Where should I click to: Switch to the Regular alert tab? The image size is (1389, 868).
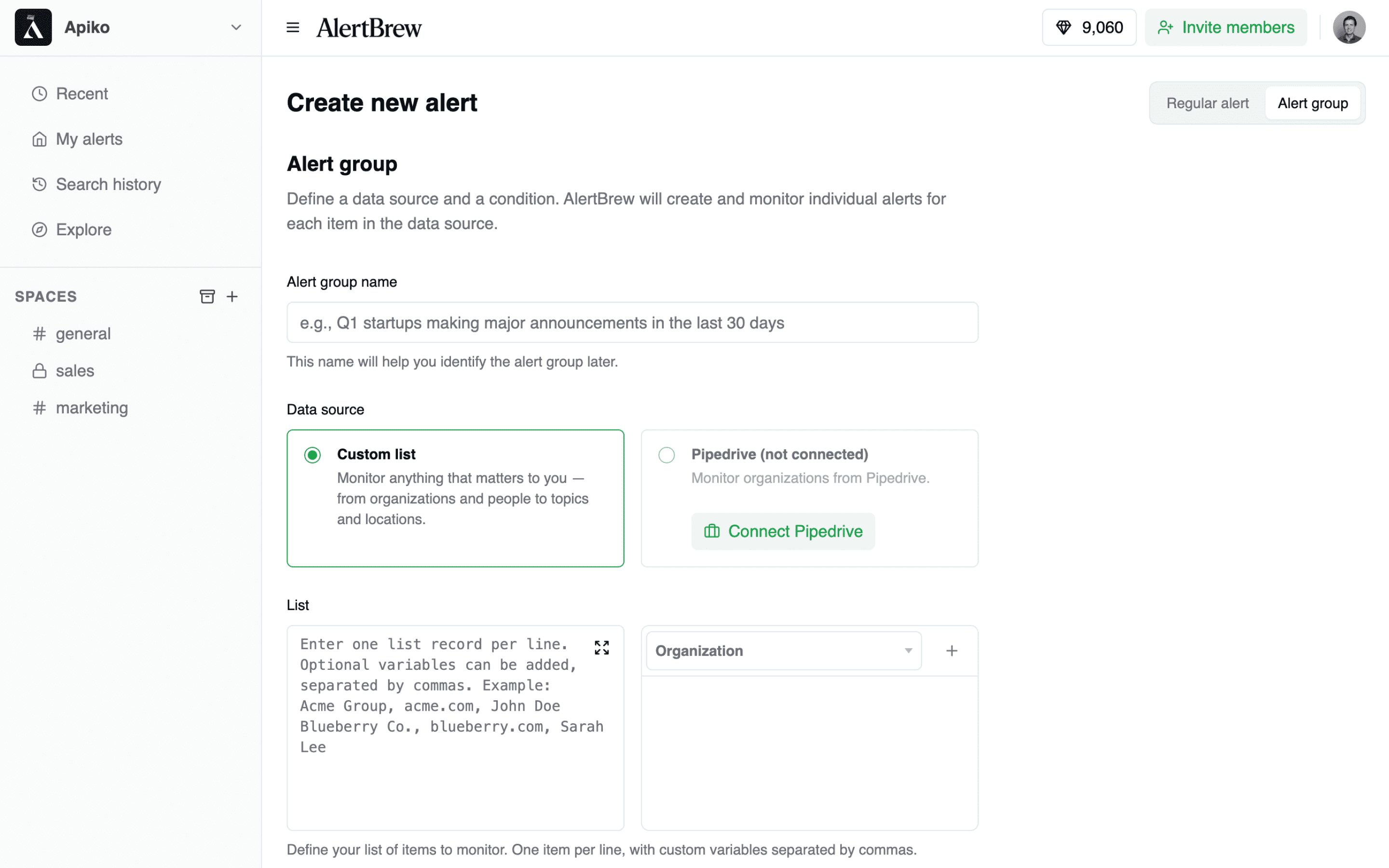[x=1208, y=103]
